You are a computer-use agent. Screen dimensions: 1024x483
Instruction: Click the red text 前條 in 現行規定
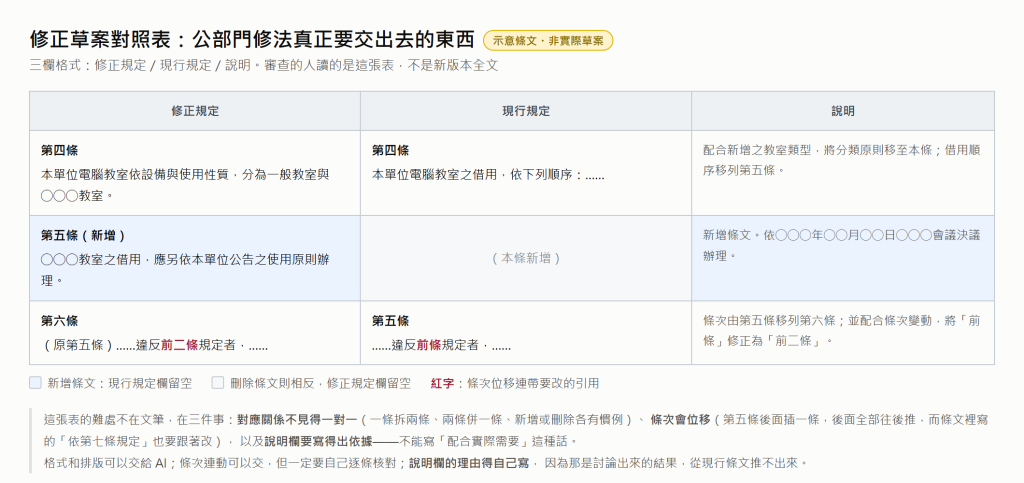pos(429,345)
